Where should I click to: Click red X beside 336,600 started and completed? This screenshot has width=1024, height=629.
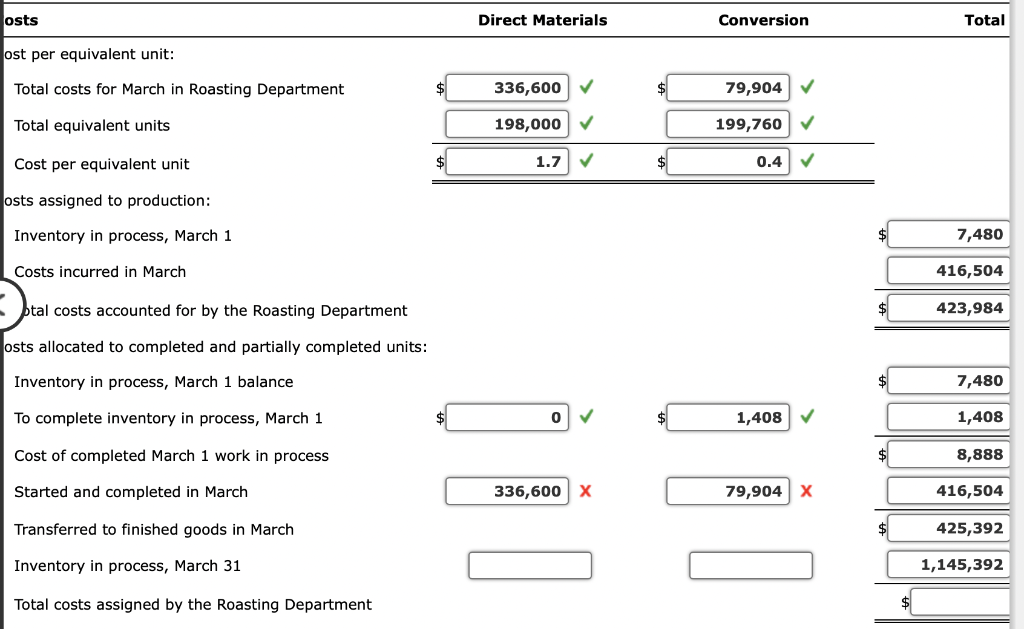(585, 491)
